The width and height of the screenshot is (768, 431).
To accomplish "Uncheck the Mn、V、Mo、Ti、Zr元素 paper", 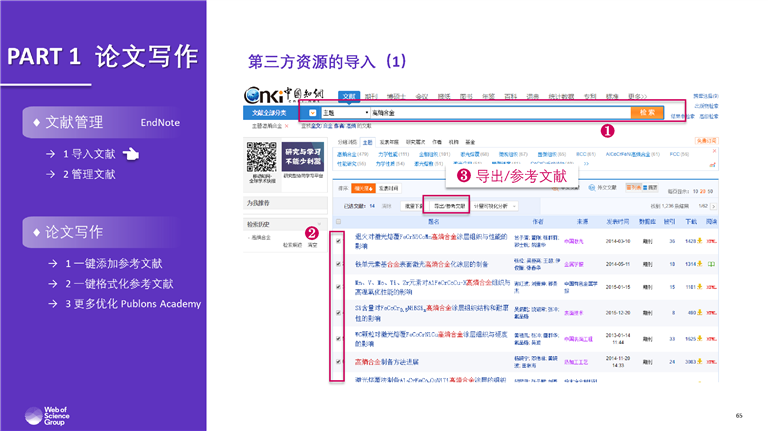I will coord(338,287).
